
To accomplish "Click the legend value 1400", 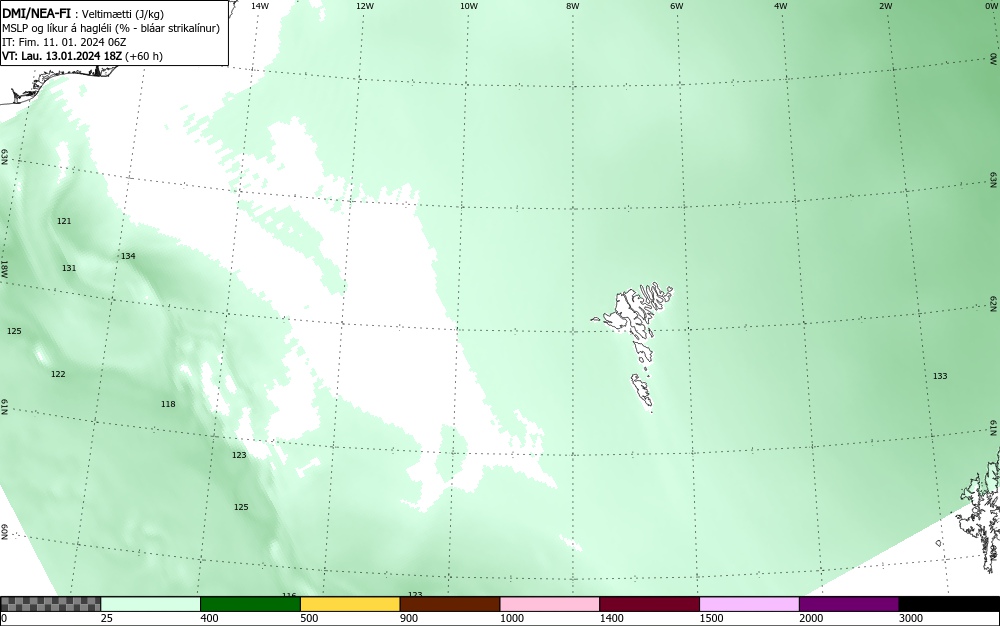I will (x=612, y=618).
